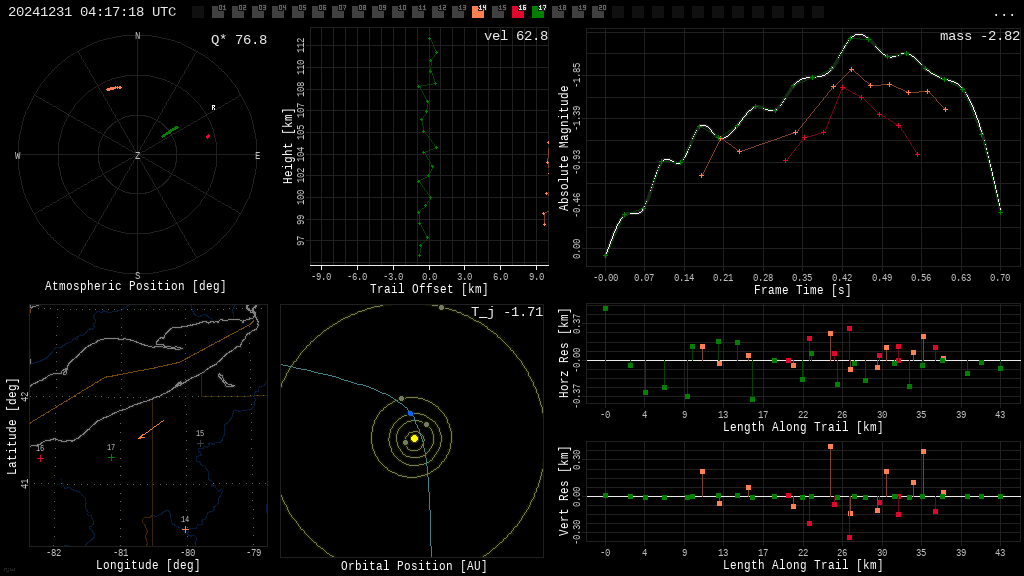The image size is (1024, 576).
Task: Click the green station 17 swatch
Action: [x=538, y=12]
